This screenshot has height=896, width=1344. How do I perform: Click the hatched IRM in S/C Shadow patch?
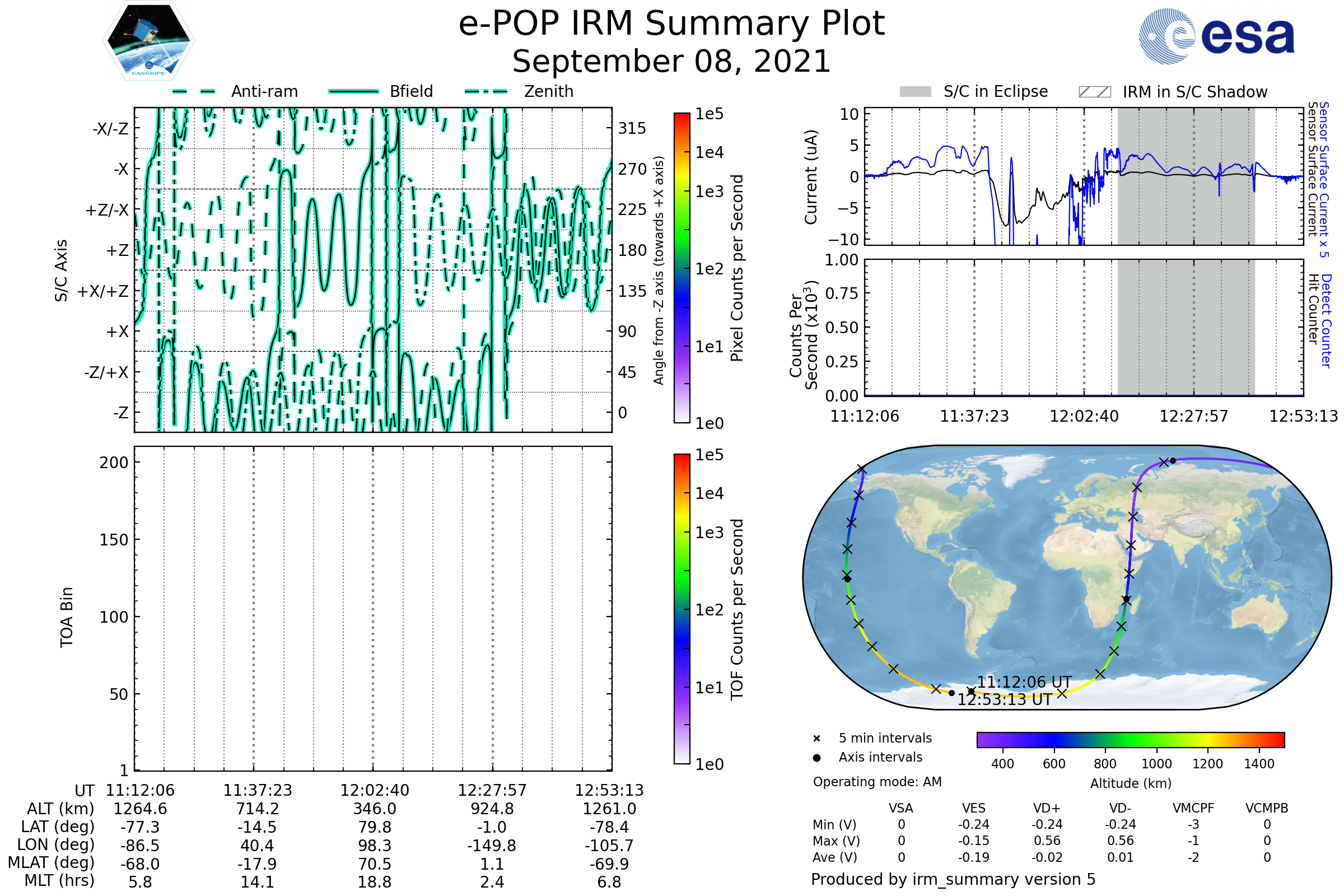[1094, 92]
